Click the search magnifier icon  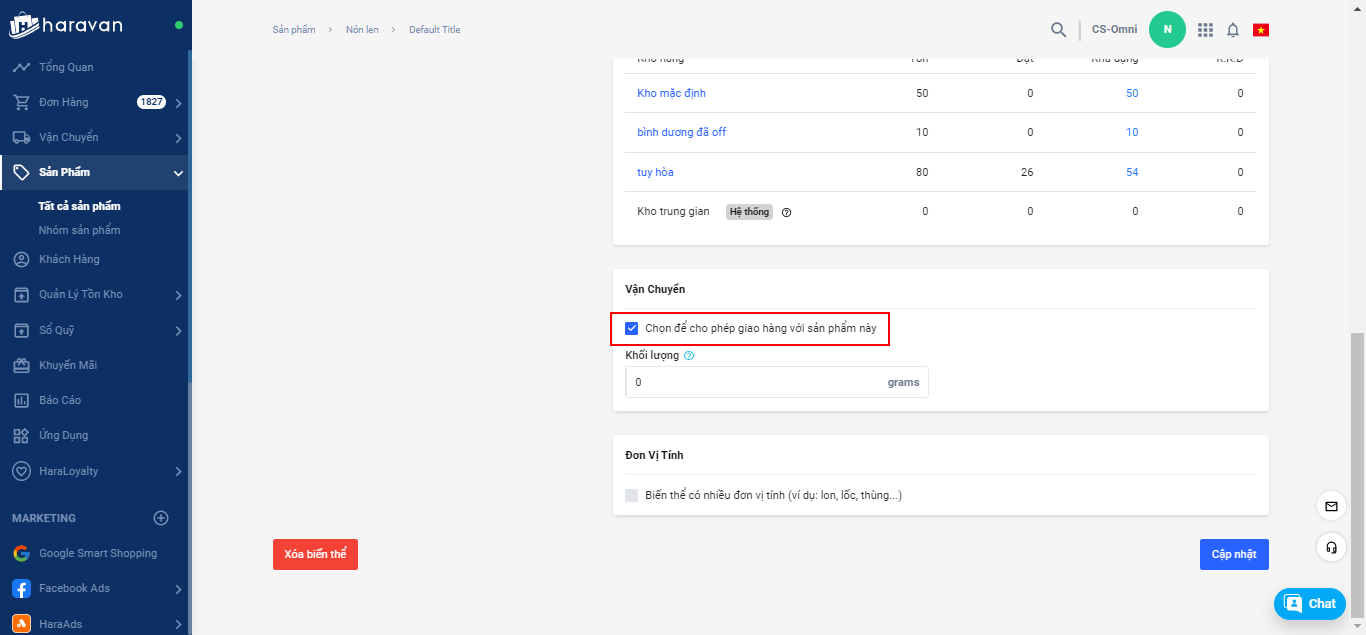1058,30
